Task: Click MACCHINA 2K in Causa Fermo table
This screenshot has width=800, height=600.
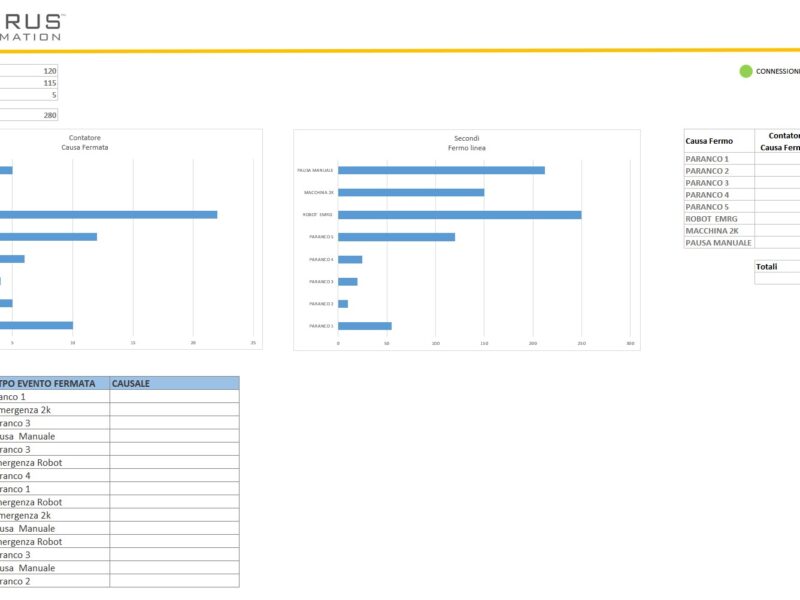Action: click(x=719, y=231)
